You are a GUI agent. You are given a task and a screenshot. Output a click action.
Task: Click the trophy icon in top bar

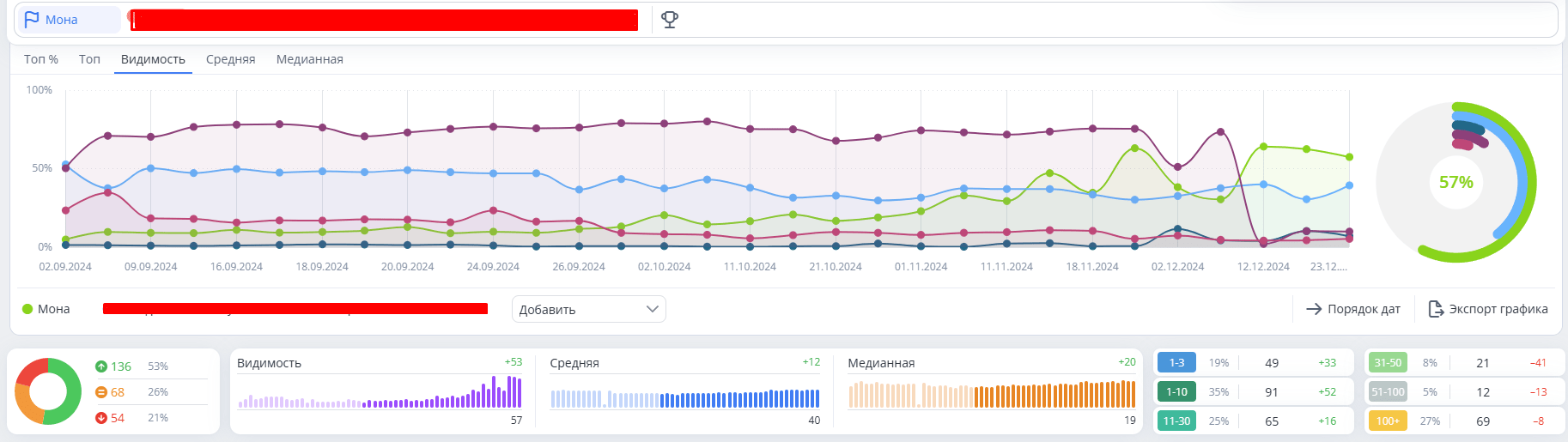(x=670, y=20)
